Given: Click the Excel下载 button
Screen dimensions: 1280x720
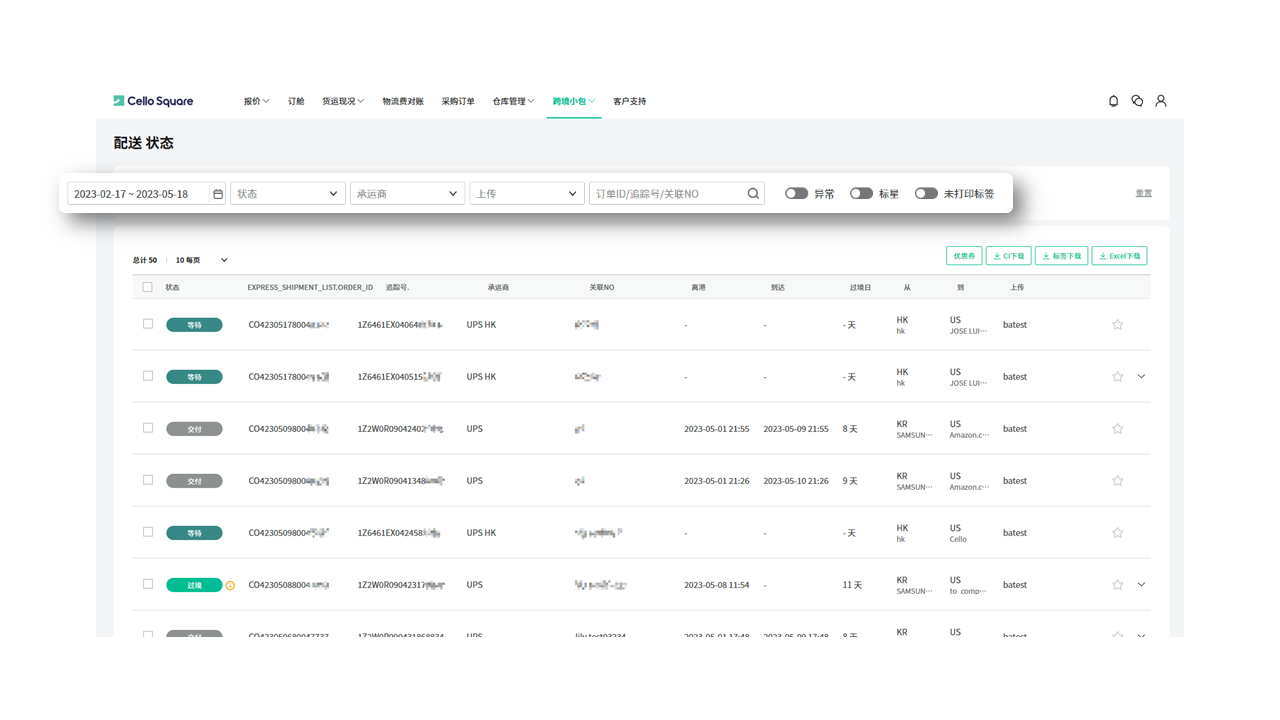Looking at the screenshot, I should tap(1119, 256).
